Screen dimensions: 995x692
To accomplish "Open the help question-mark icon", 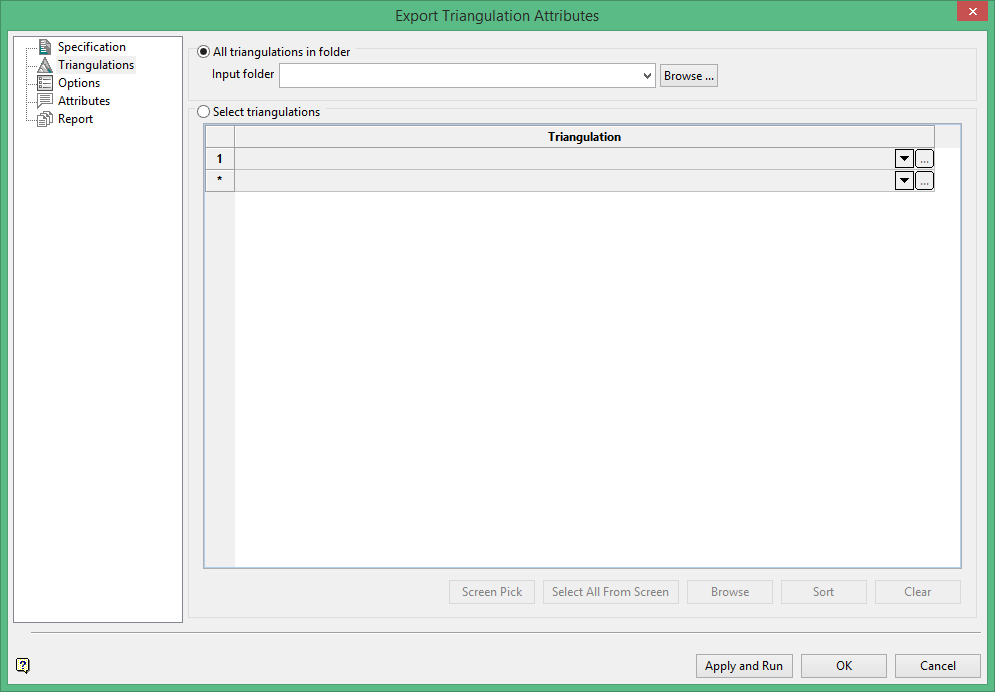I will pyautogui.click(x=23, y=665).
